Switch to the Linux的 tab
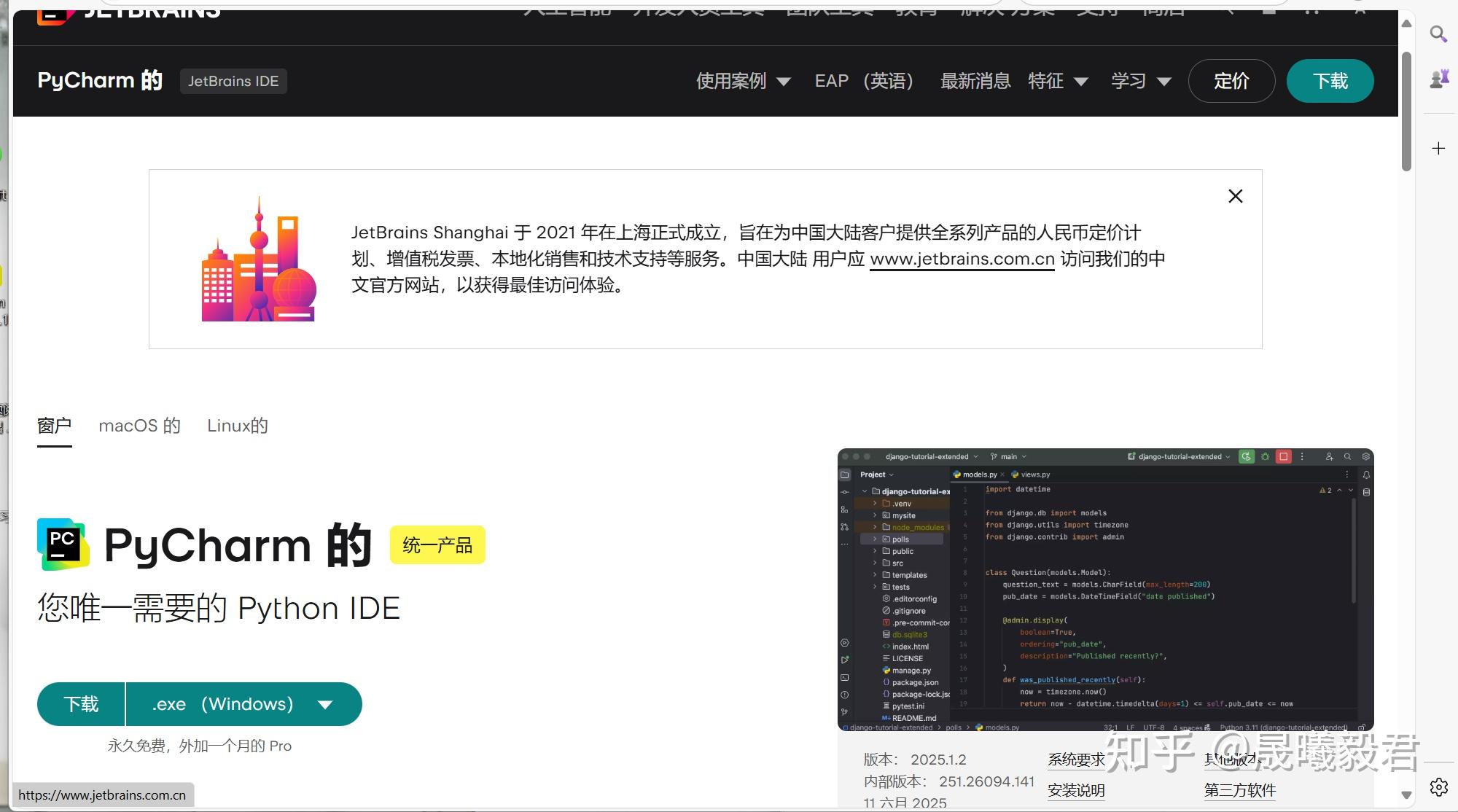 238,426
